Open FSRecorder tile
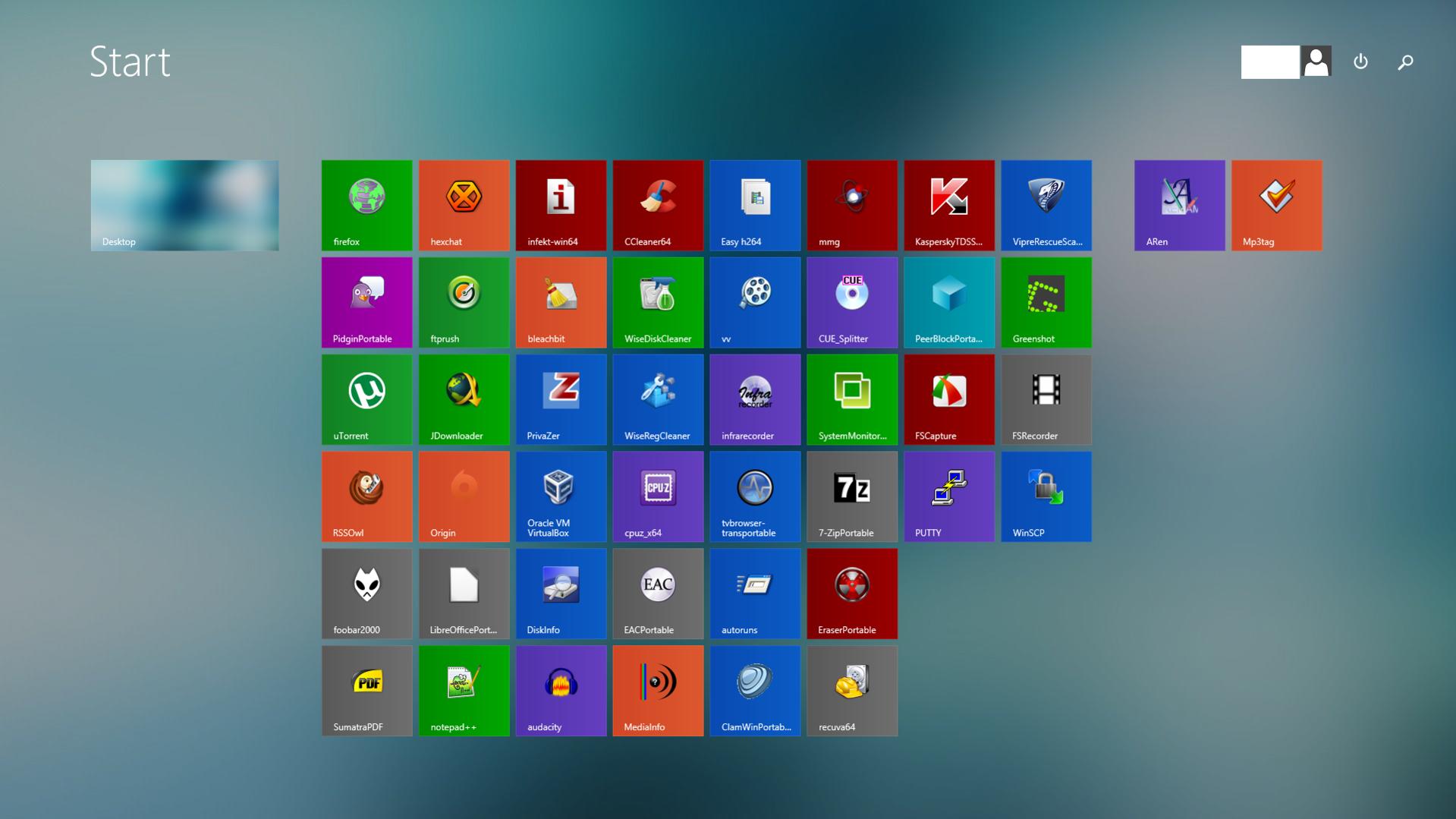Screen dimensions: 1456x819 coord(1046,399)
